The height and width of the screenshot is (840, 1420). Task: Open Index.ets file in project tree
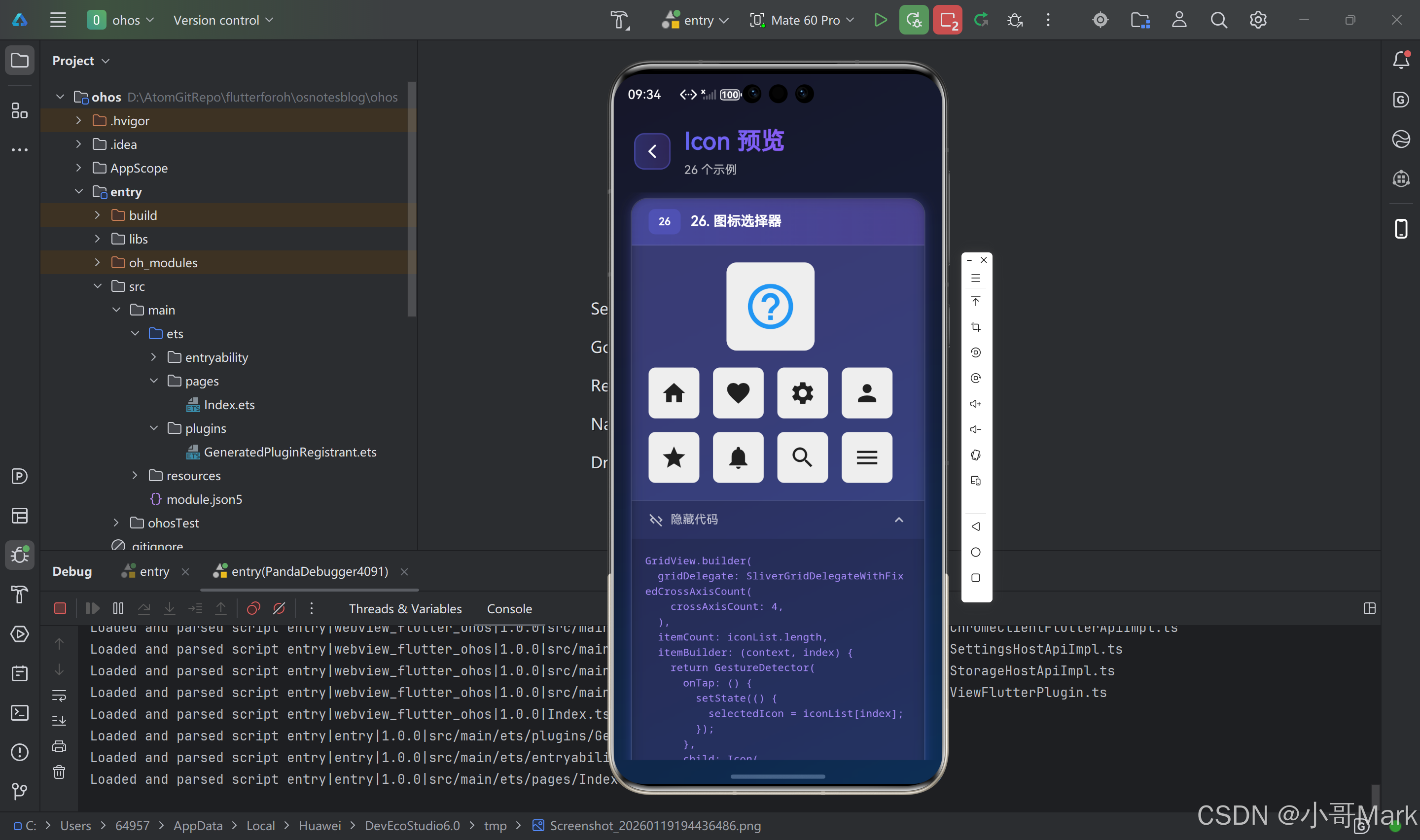[229, 405]
